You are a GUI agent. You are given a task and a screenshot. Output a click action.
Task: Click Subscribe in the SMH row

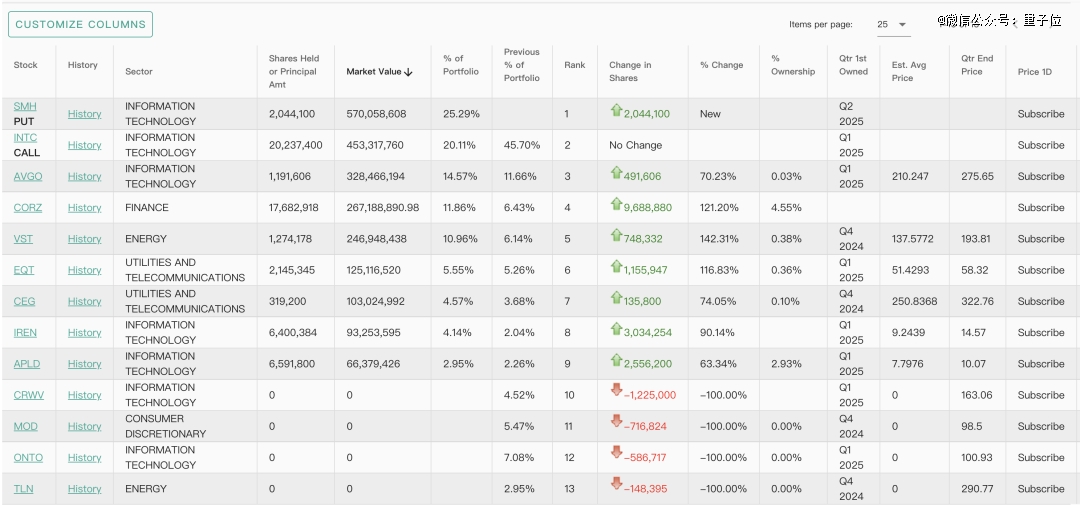1041,114
